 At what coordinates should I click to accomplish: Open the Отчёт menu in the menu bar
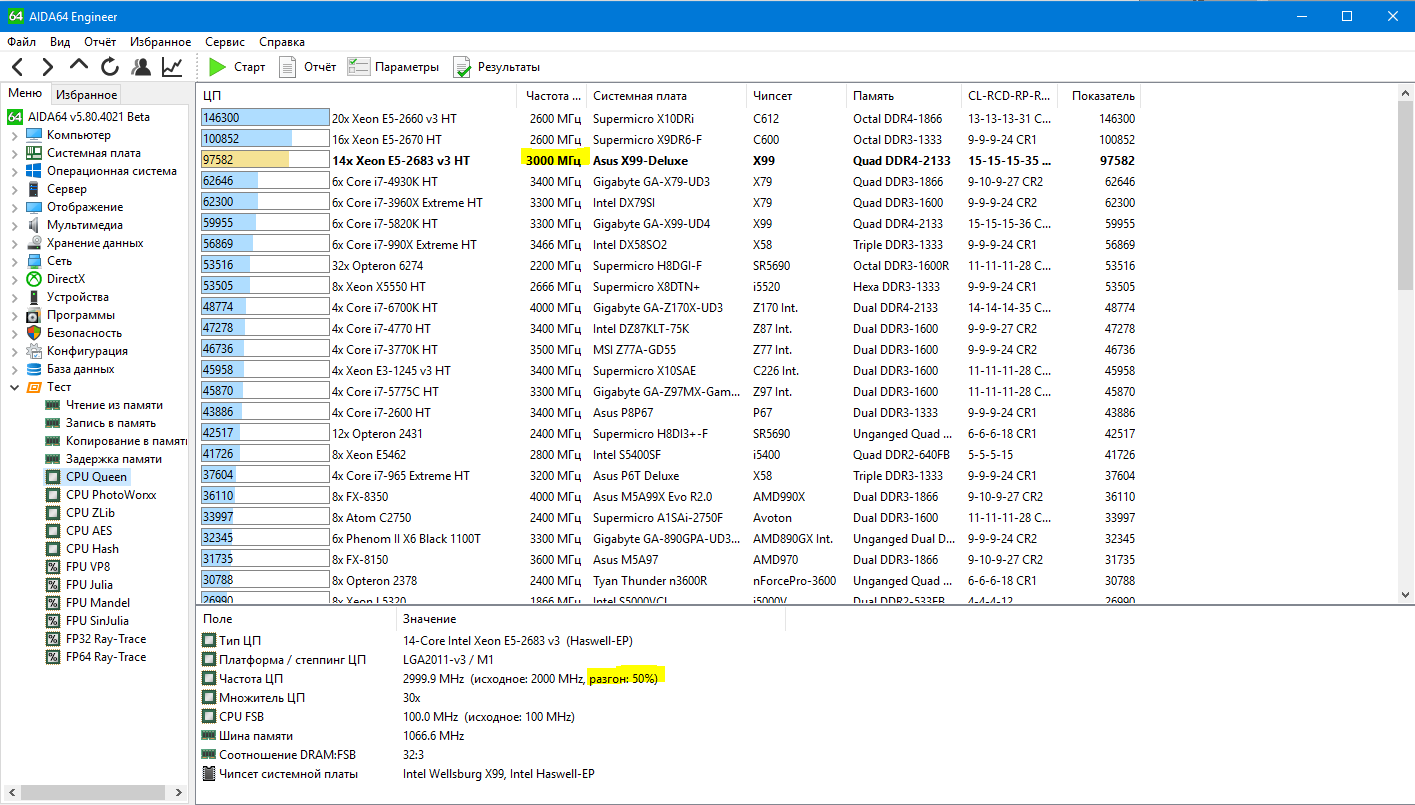(x=100, y=42)
